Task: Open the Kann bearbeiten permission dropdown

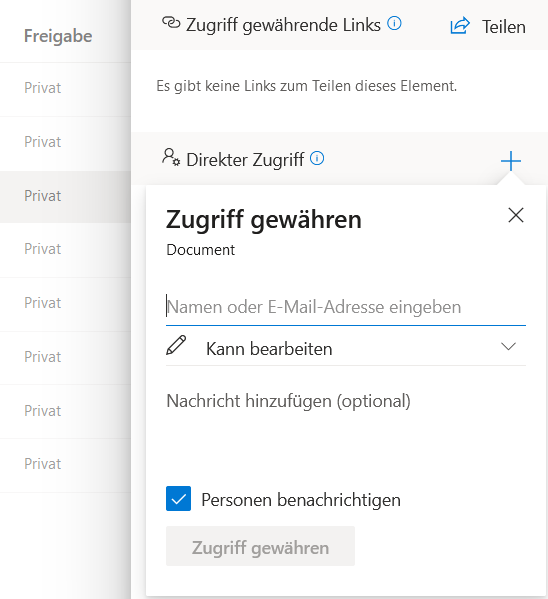Action: point(346,347)
